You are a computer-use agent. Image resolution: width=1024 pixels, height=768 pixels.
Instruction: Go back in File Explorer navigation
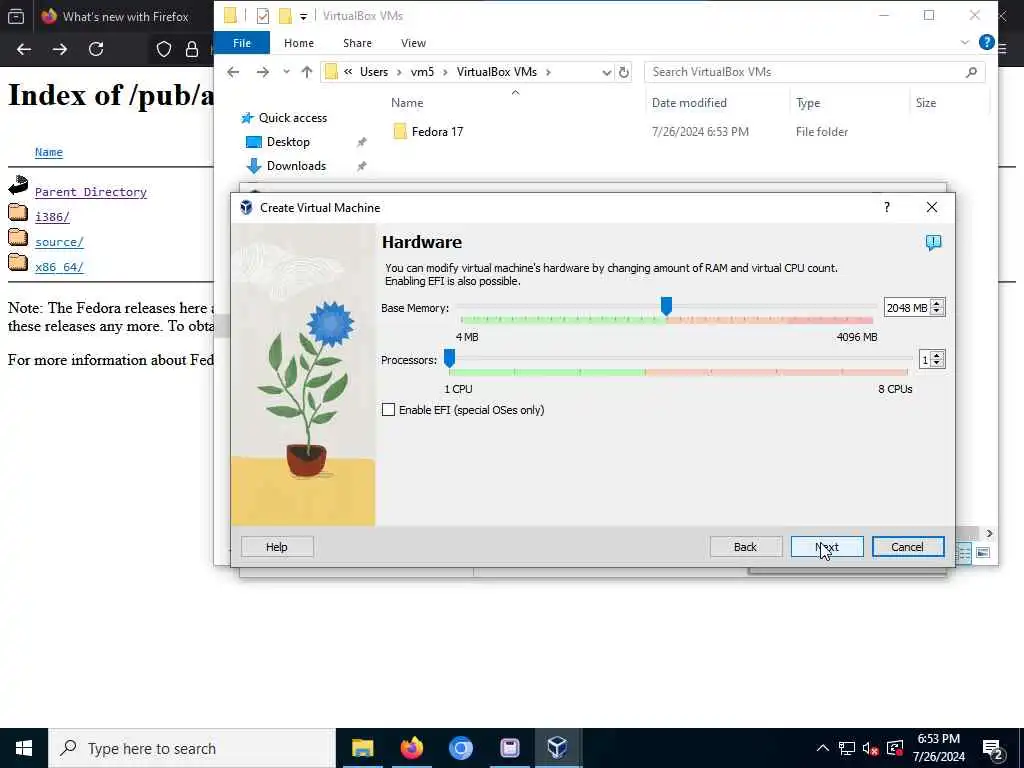pos(233,72)
